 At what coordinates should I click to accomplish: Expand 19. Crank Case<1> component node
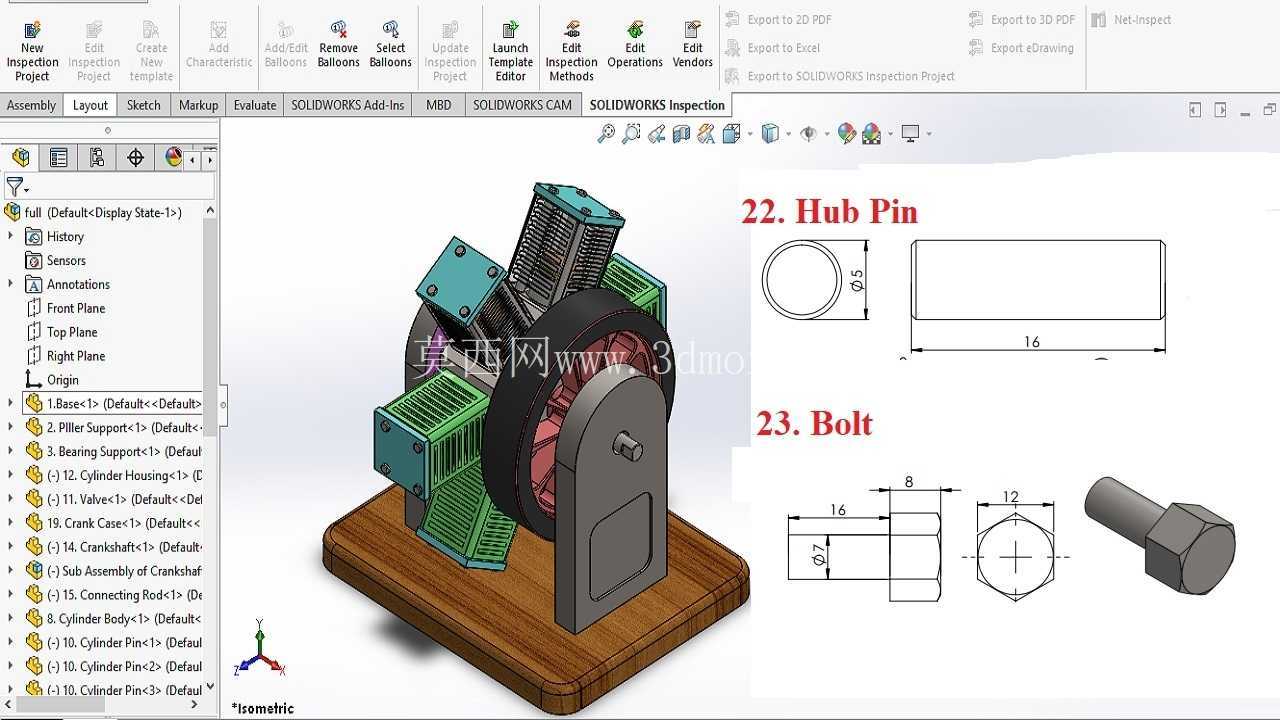(11, 523)
